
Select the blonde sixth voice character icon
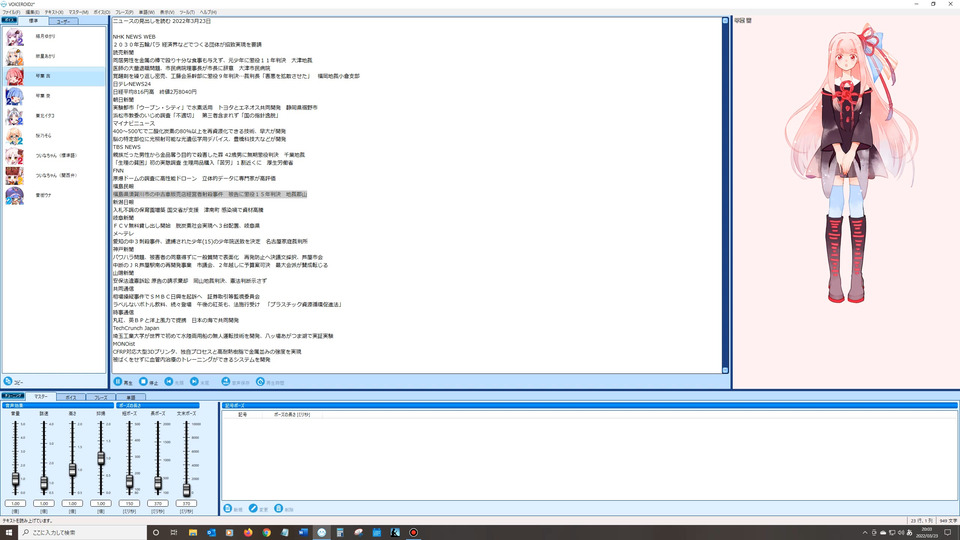(x=14, y=136)
